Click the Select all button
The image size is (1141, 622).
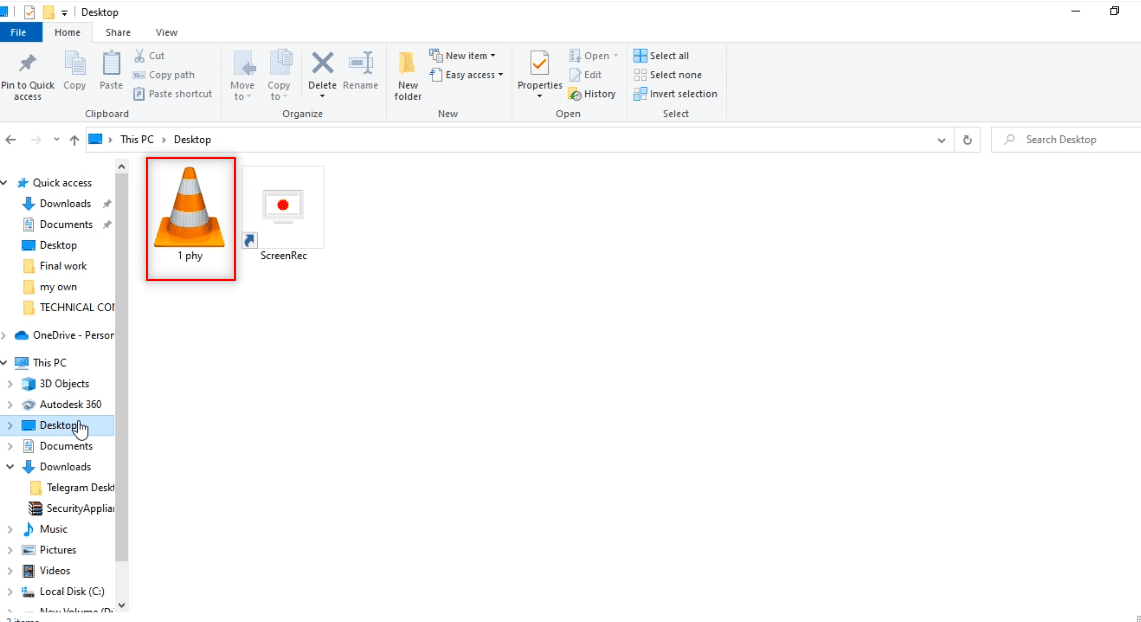[x=660, y=56]
